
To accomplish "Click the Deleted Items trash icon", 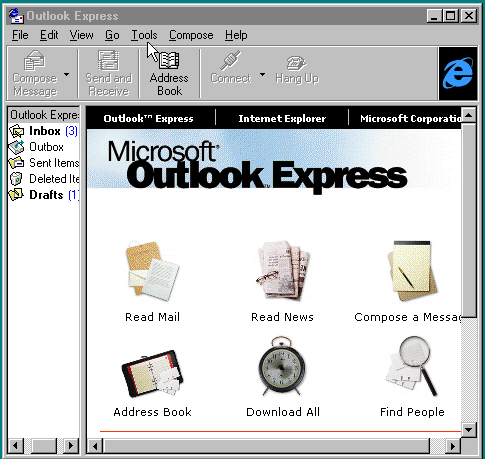I will click(16, 179).
